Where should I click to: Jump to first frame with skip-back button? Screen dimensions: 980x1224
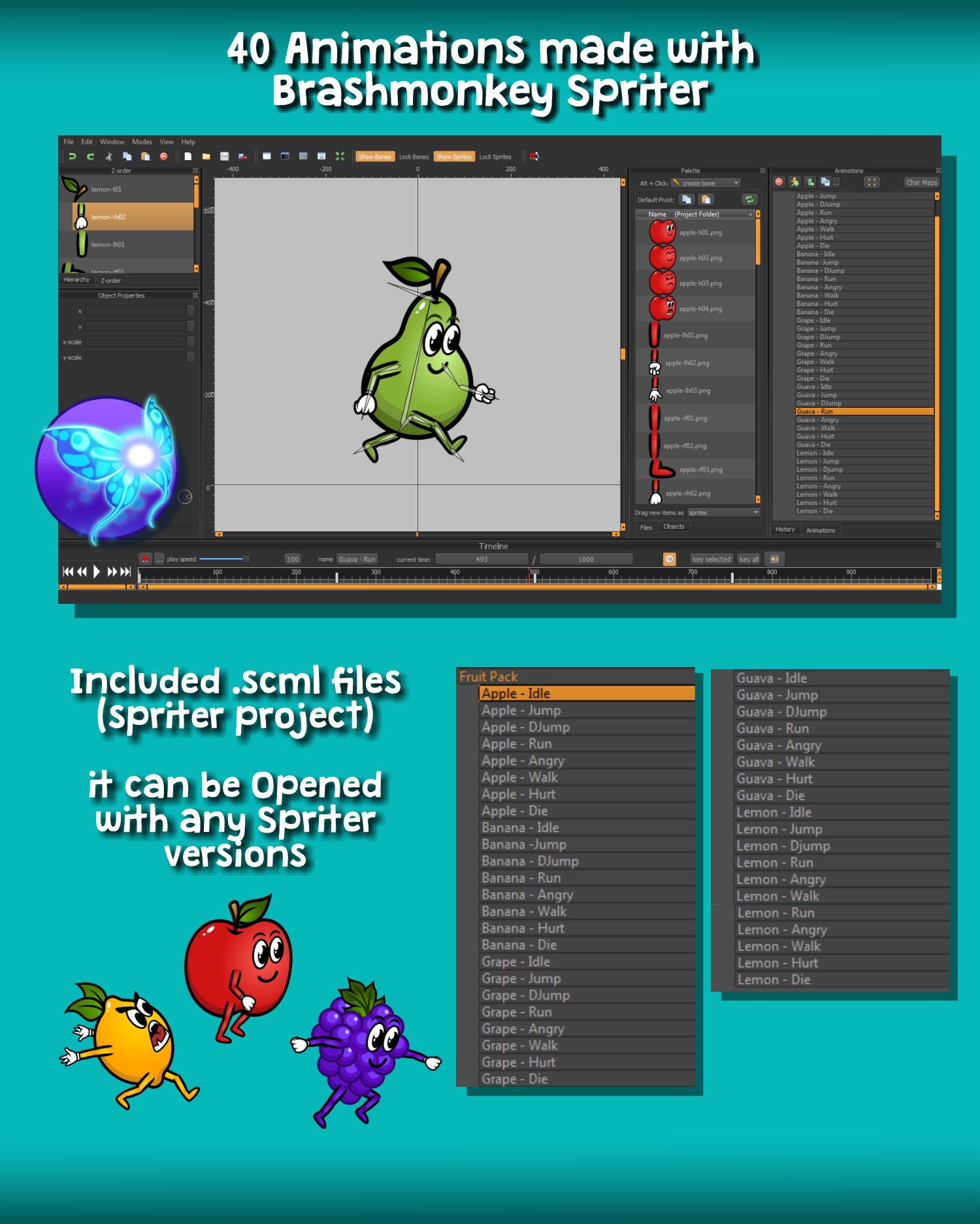click(67, 572)
